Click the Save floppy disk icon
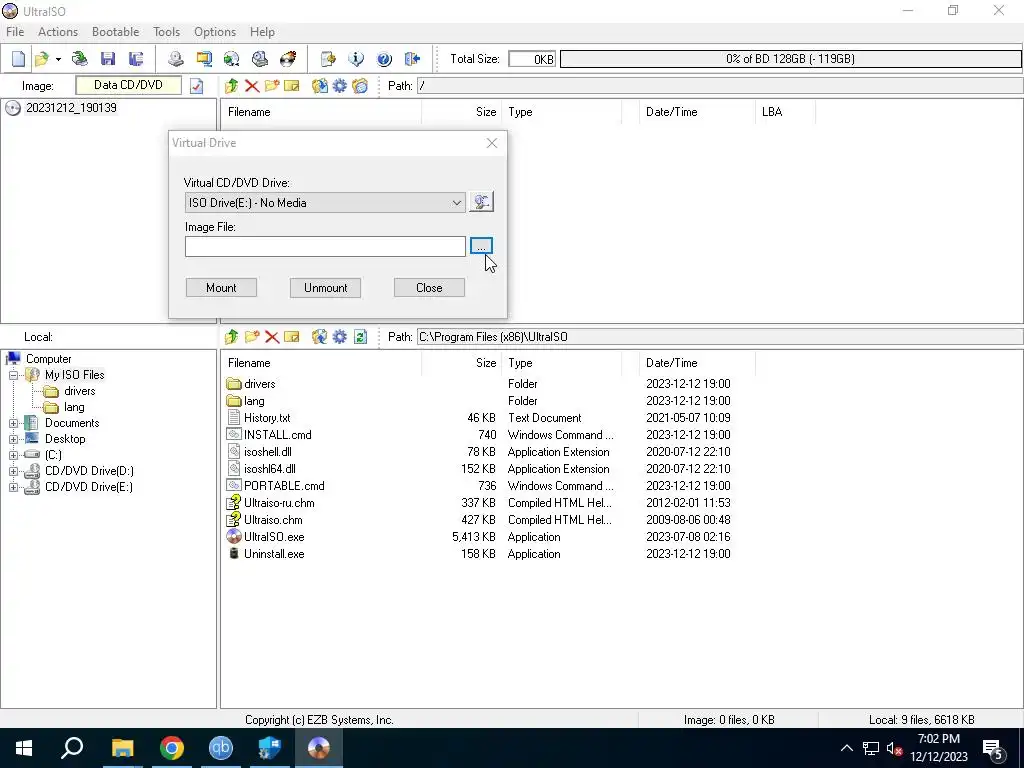The height and width of the screenshot is (768, 1024). [108, 59]
